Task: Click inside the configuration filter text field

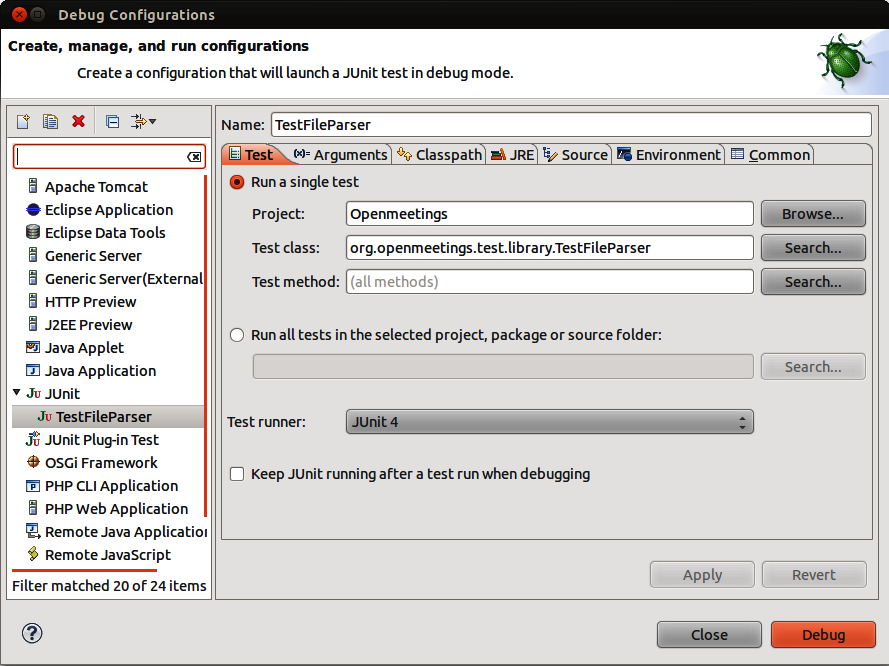Action: point(101,157)
